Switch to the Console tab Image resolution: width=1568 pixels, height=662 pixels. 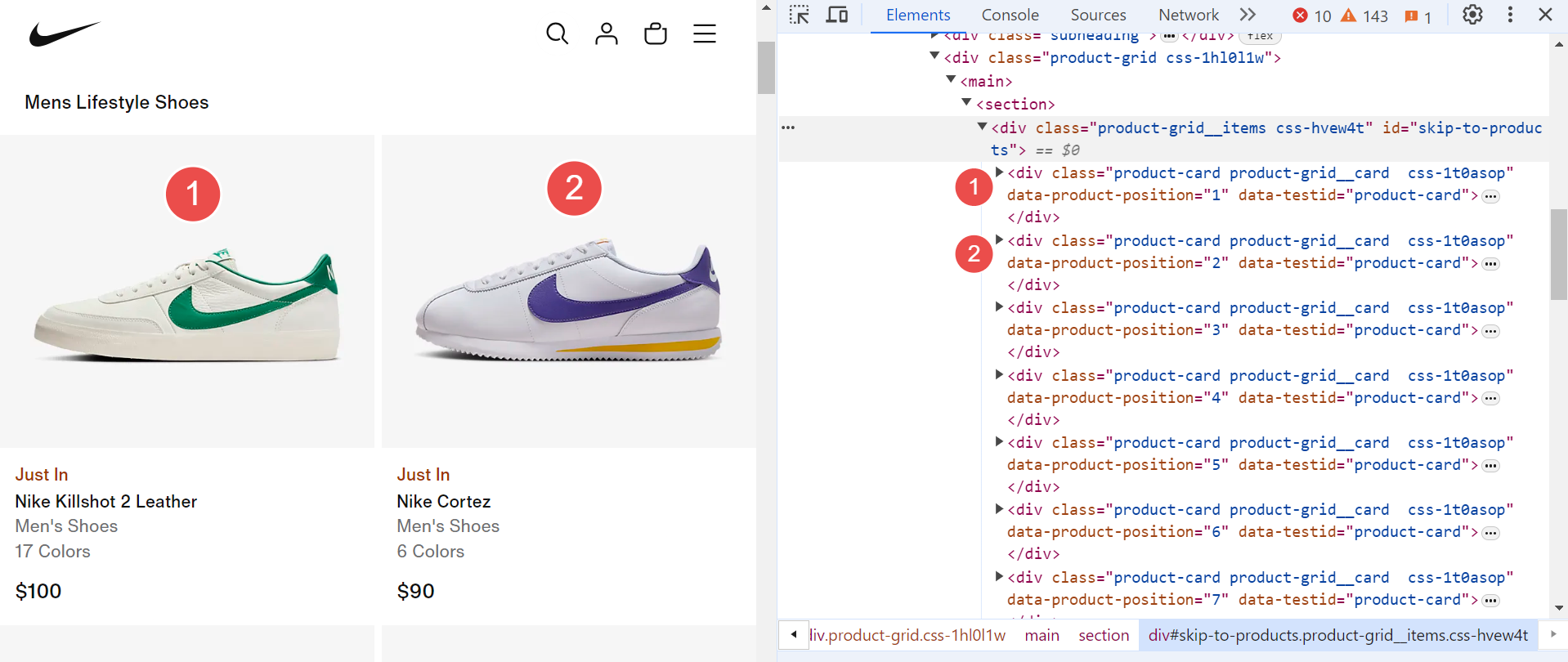tap(1010, 15)
